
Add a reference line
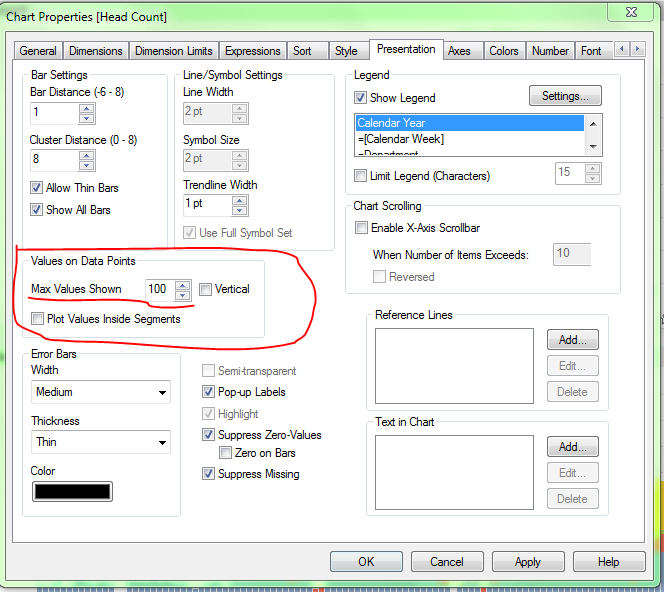tap(573, 340)
